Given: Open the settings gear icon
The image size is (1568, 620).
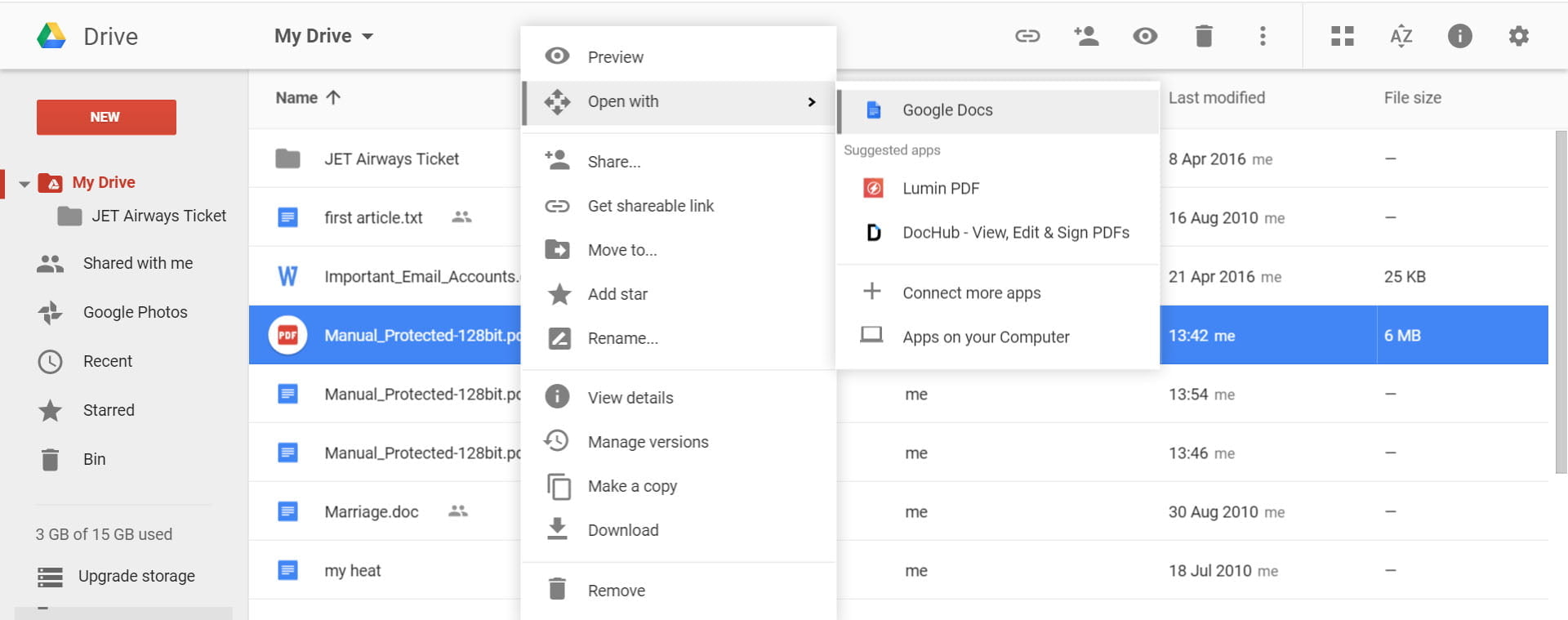Looking at the screenshot, I should (x=1519, y=36).
